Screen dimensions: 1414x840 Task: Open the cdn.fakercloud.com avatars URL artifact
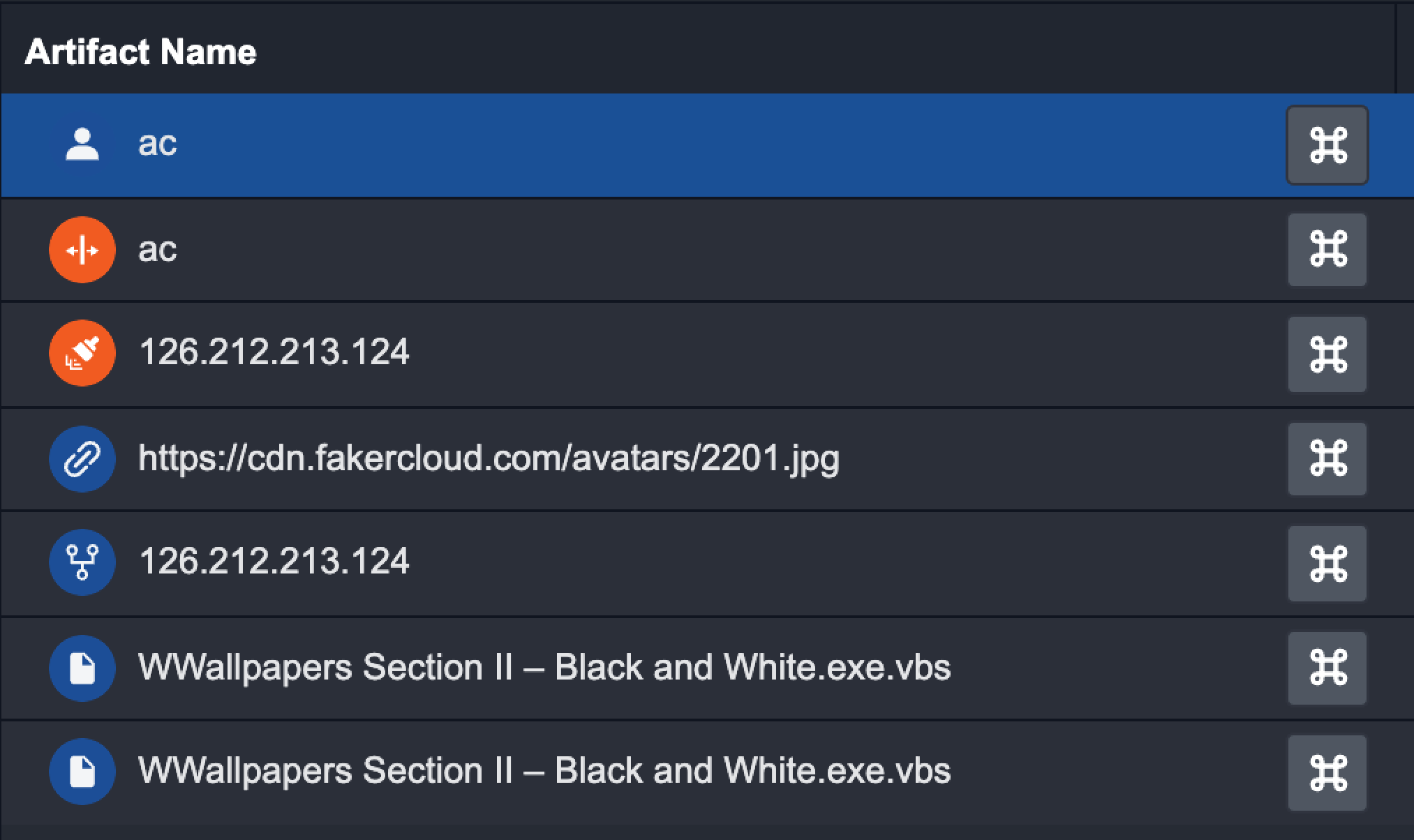pos(489,459)
